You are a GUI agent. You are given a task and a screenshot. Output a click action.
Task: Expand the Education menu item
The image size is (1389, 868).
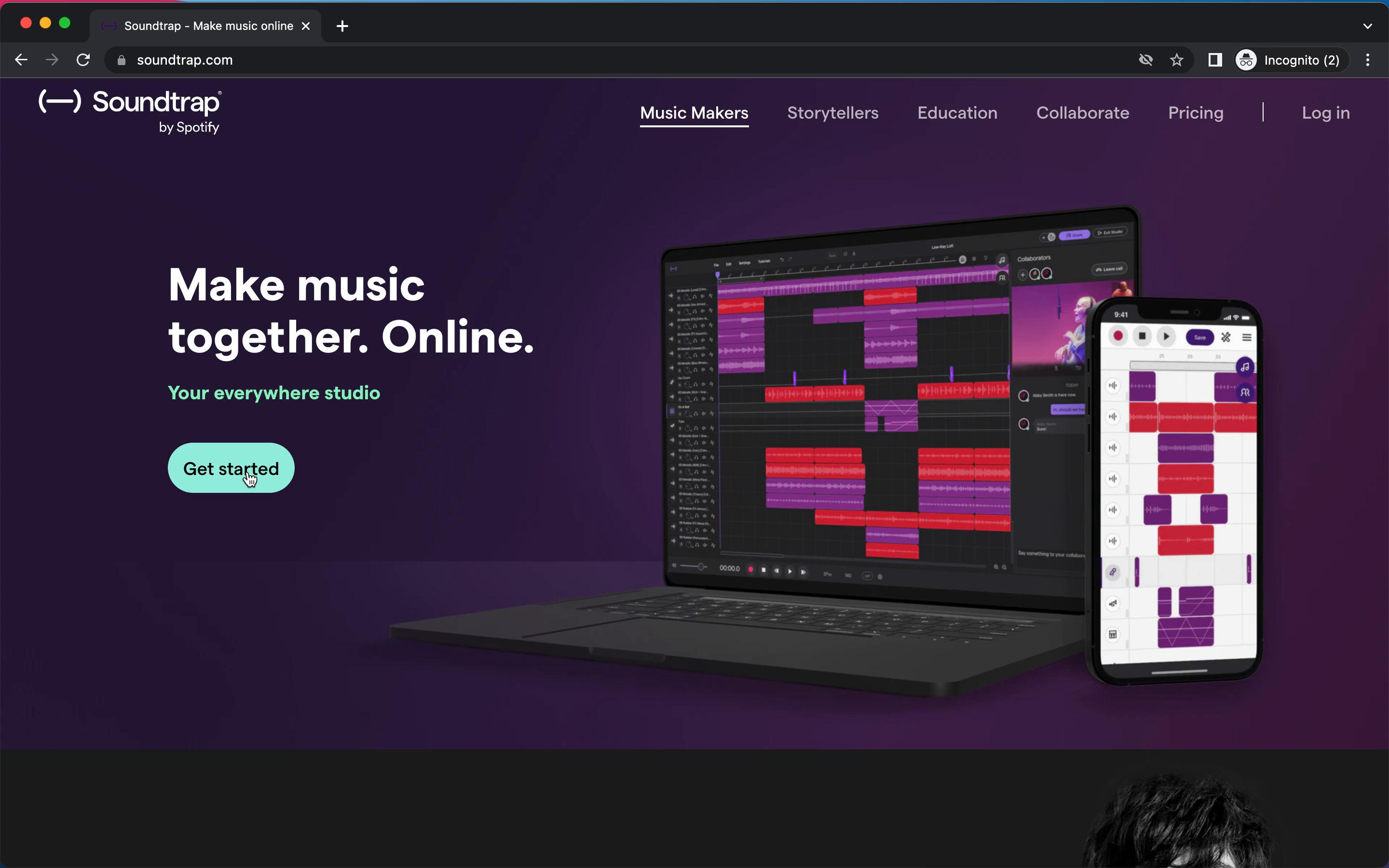click(x=957, y=113)
